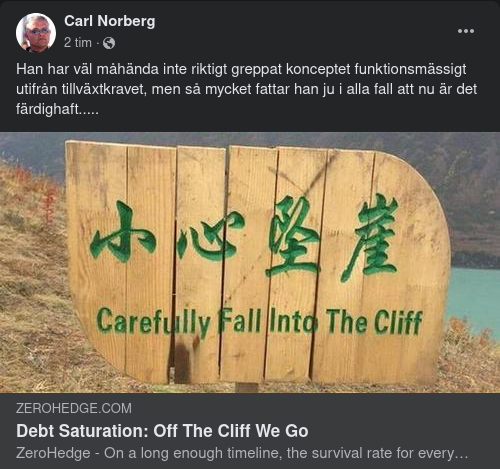Click the green Chinese characters on the sign

coord(244,238)
